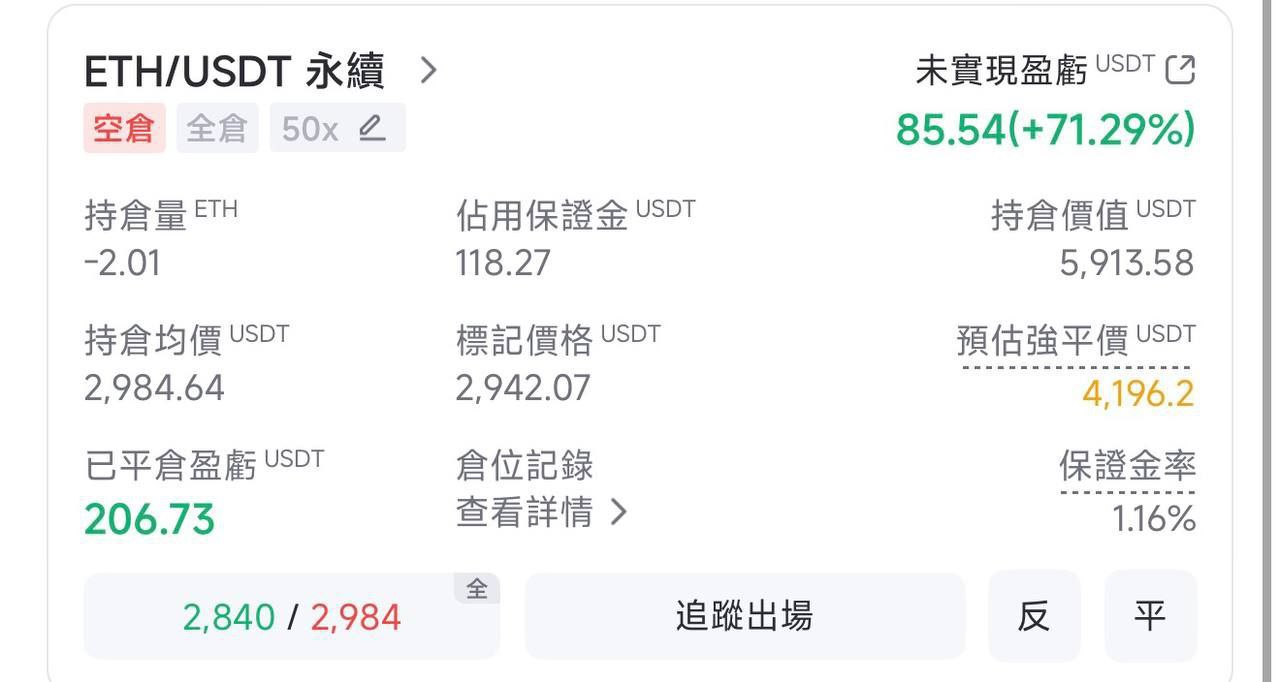The height and width of the screenshot is (682, 1280).
Task: Click the share icon beside 未實現盈虧
Action: point(1180,70)
